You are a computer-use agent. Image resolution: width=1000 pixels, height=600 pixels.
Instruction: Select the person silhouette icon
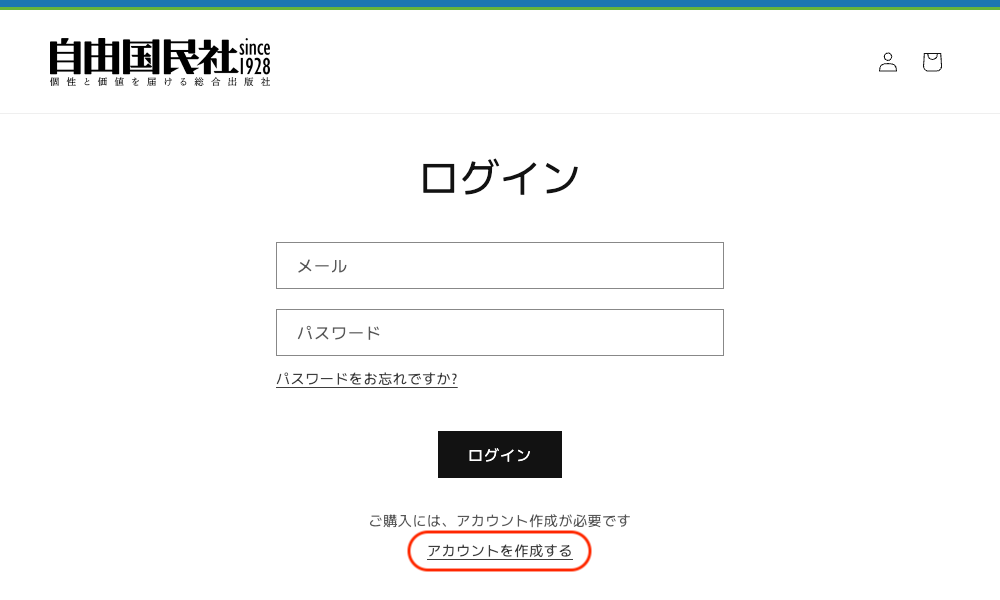click(x=888, y=62)
